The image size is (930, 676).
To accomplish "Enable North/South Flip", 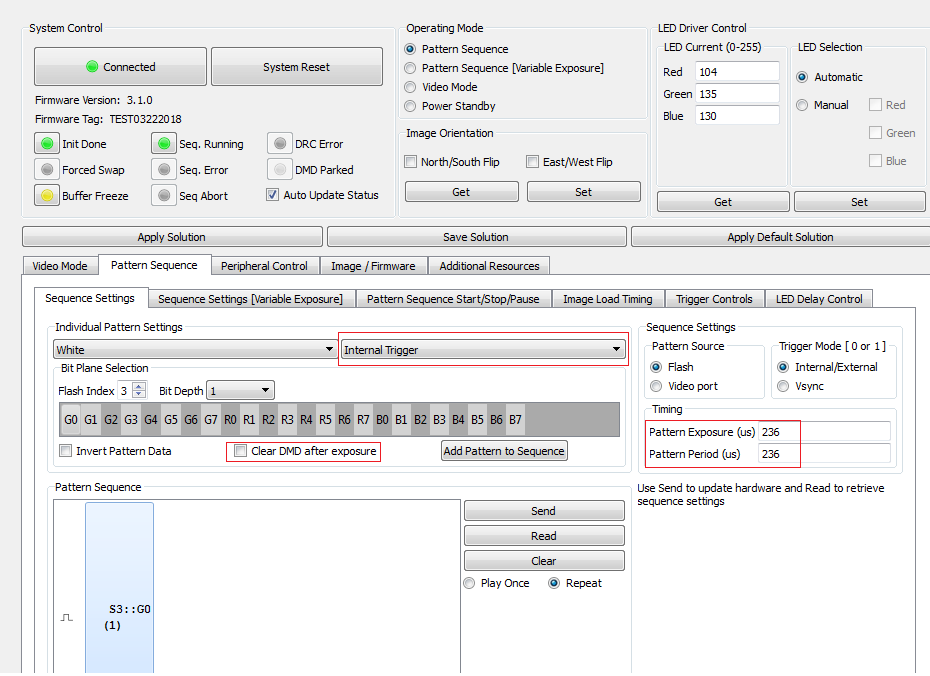I will pos(410,161).
